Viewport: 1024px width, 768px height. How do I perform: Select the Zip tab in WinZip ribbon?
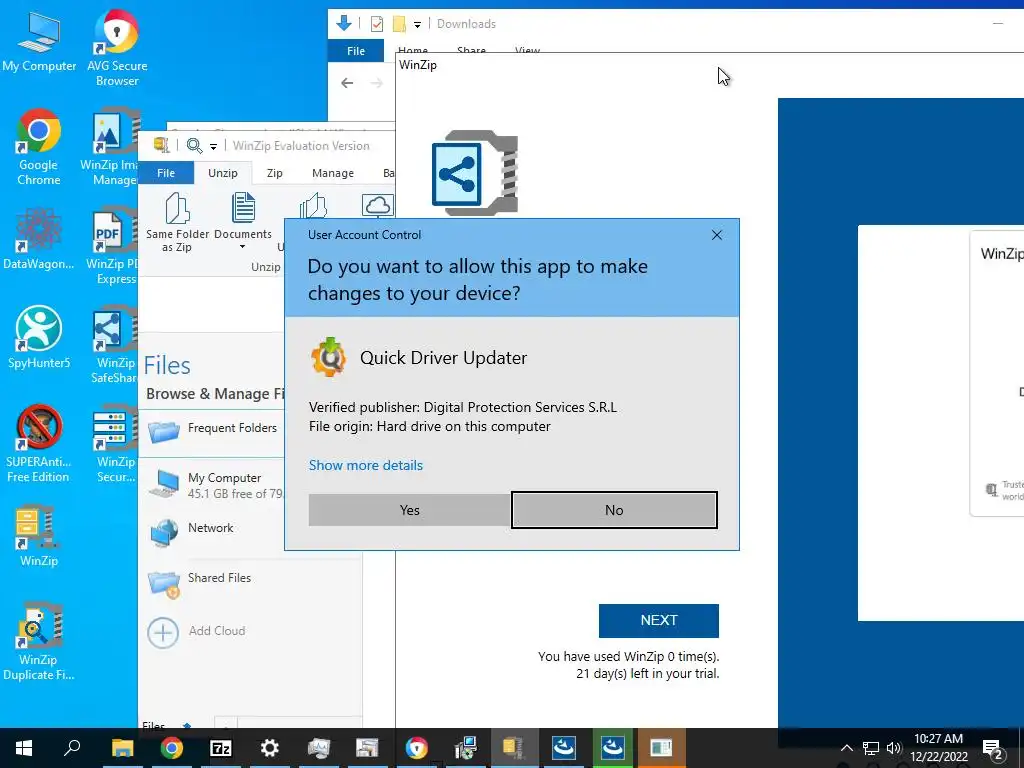pyautogui.click(x=274, y=173)
